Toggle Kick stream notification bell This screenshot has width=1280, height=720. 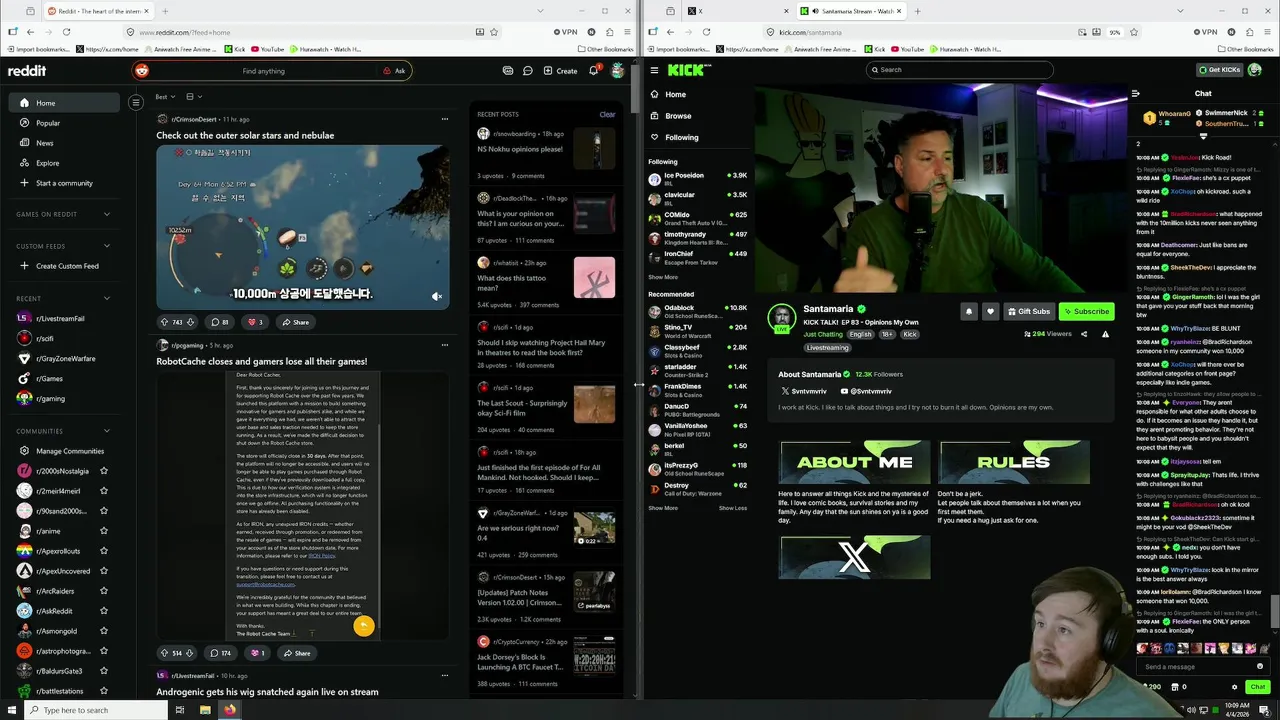968,312
